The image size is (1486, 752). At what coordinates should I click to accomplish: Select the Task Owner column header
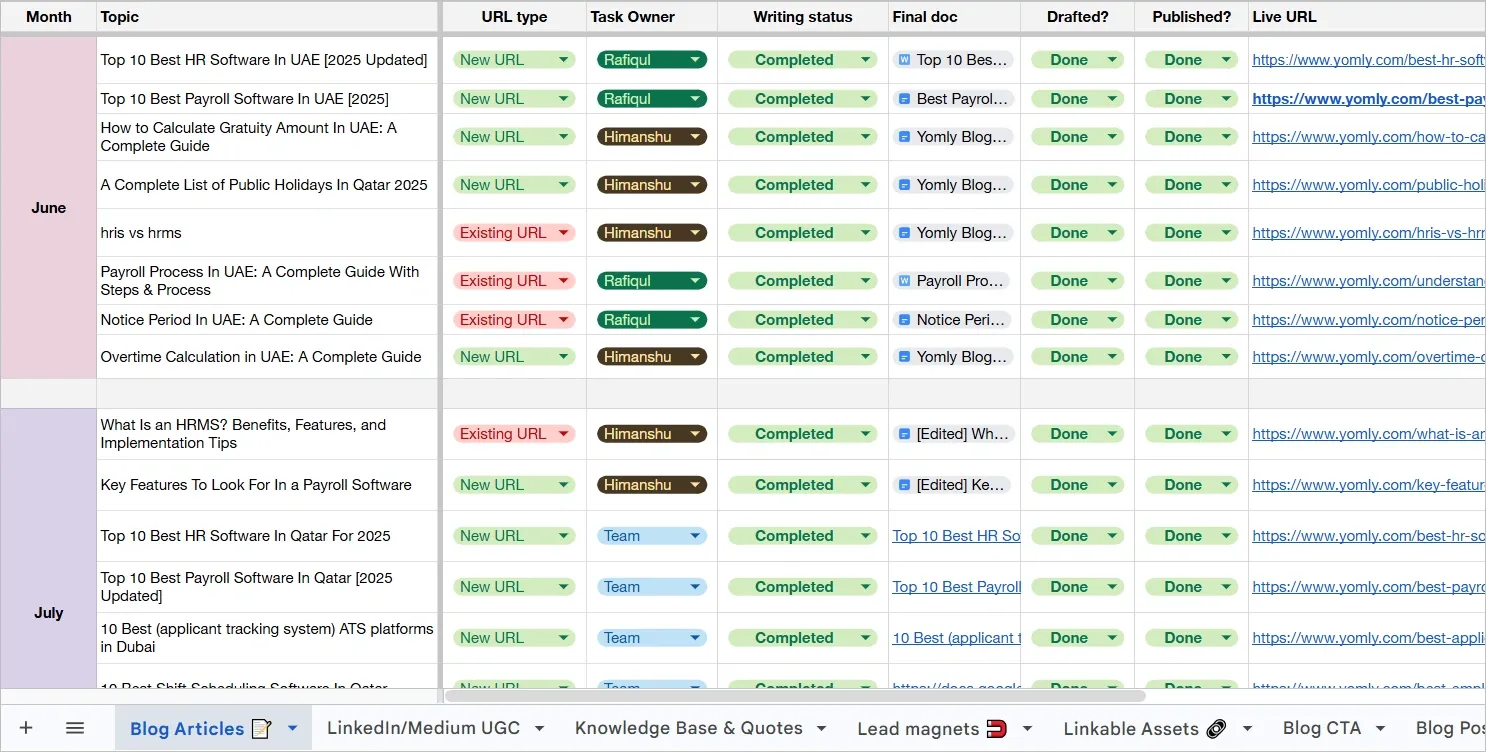click(x=652, y=17)
